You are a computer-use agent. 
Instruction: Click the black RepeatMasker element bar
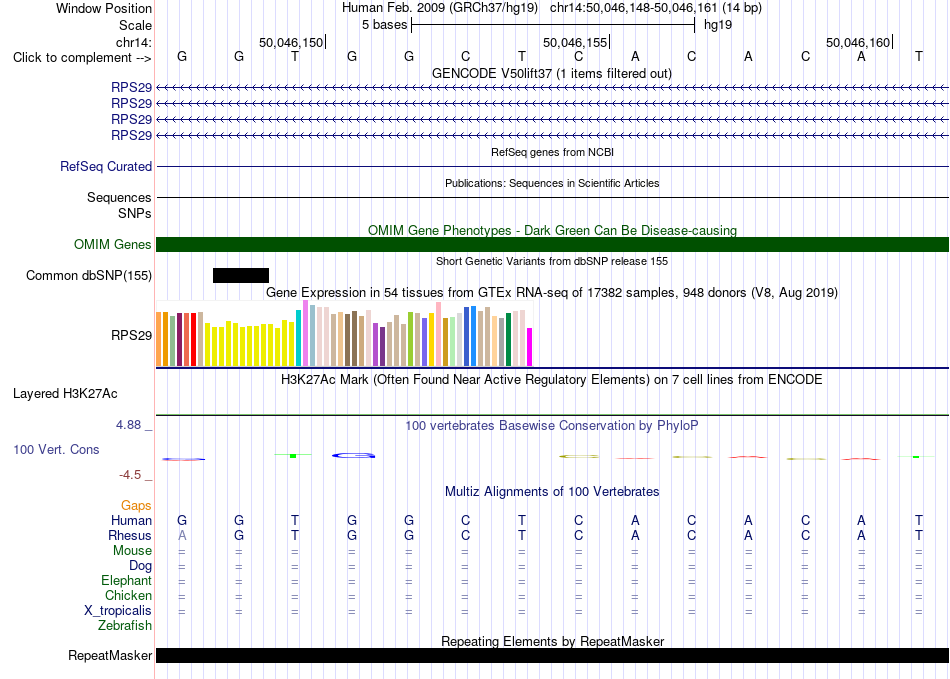point(552,655)
